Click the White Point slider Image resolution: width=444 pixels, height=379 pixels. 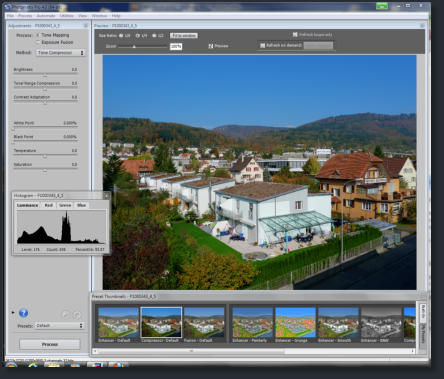tap(45, 128)
